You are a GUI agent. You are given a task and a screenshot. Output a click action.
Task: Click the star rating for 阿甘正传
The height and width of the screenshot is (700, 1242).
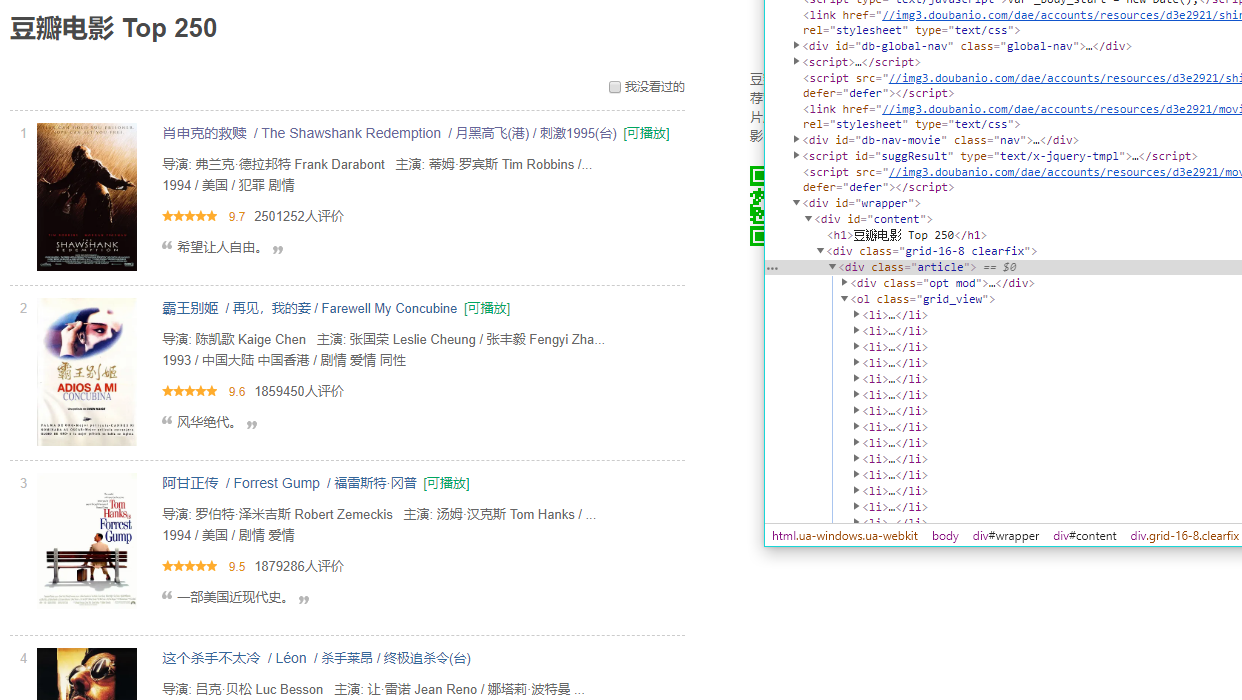coord(190,566)
